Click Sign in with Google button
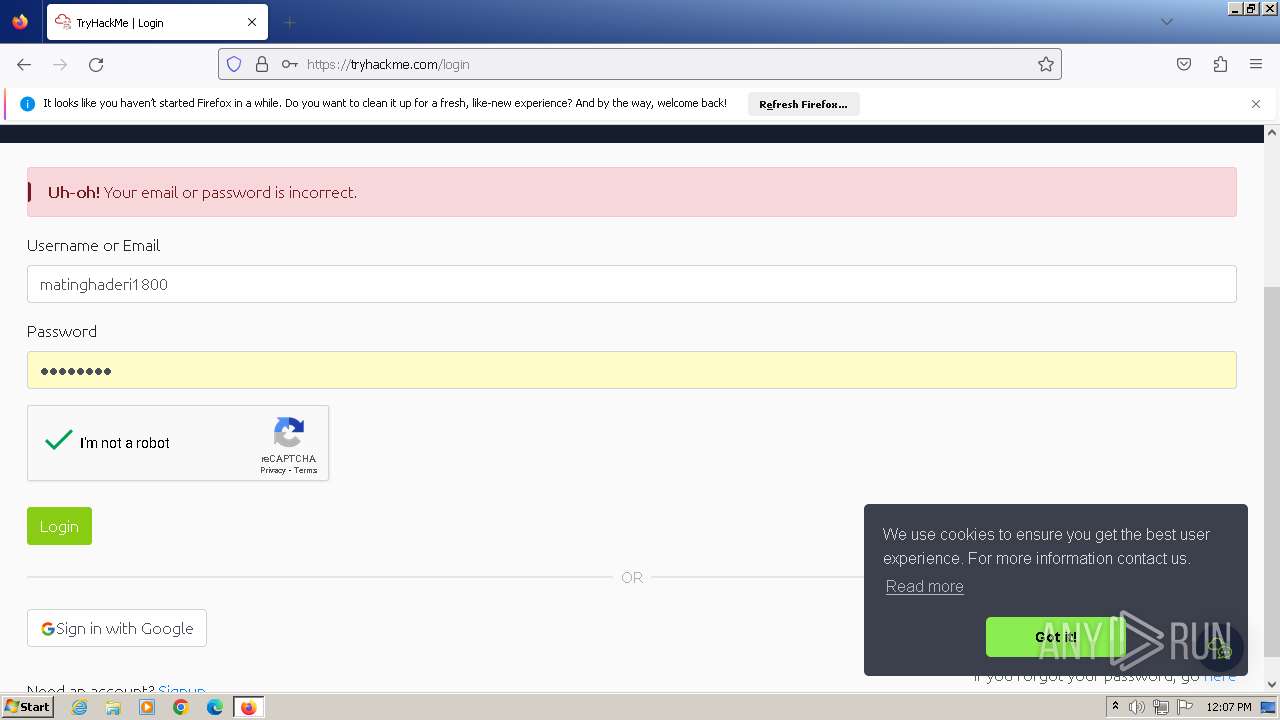The image size is (1280, 720). (x=117, y=628)
